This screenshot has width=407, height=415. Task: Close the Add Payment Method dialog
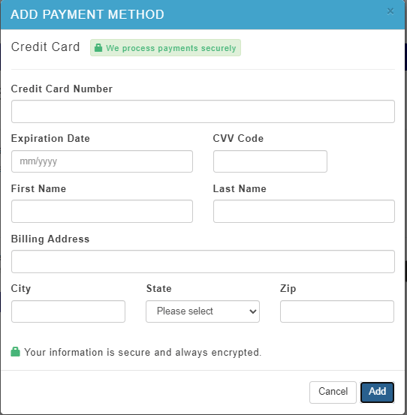(x=390, y=12)
